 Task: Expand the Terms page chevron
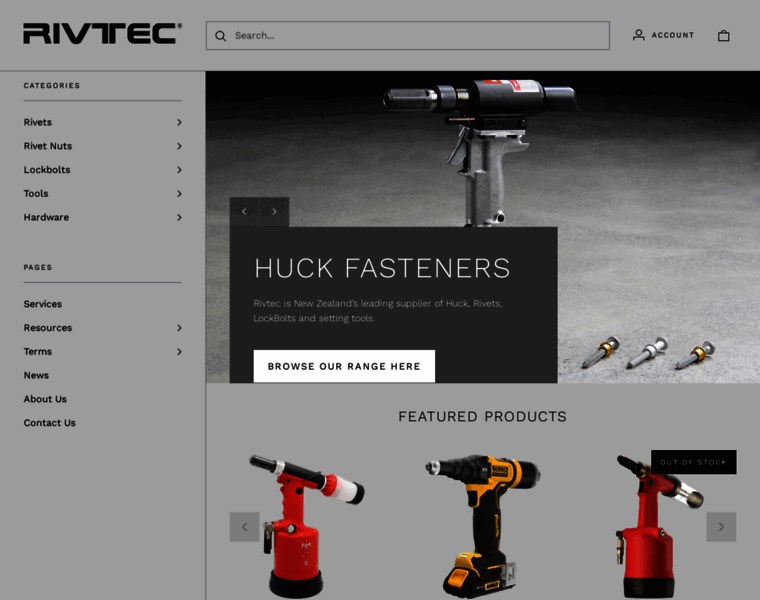[x=179, y=351]
